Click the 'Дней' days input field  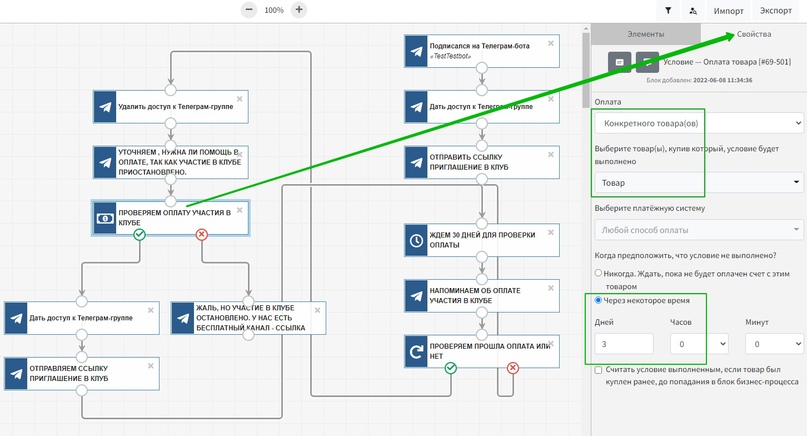point(624,344)
